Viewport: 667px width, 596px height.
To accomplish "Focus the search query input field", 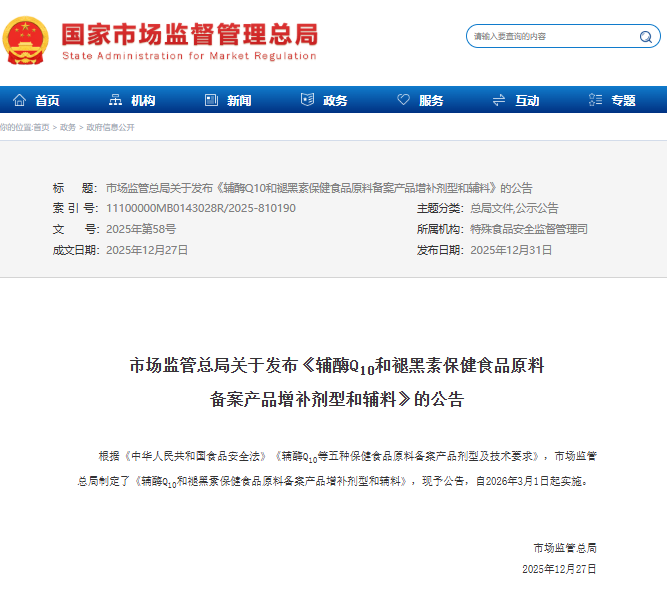I will point(550,37).
